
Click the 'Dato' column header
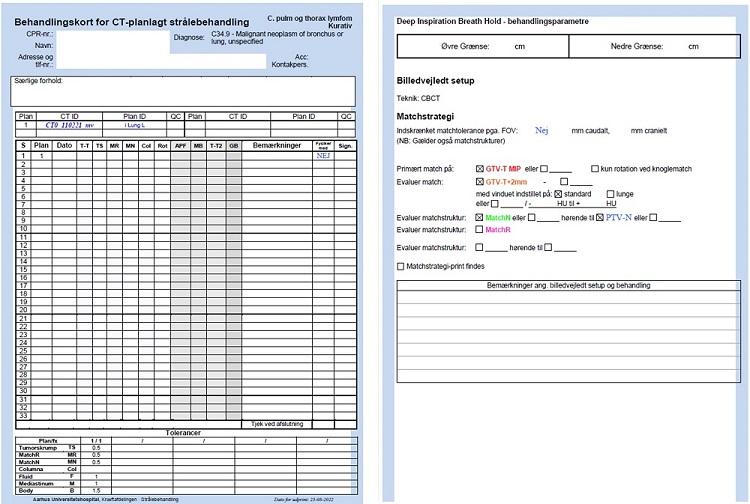click(x=64, y=145)
